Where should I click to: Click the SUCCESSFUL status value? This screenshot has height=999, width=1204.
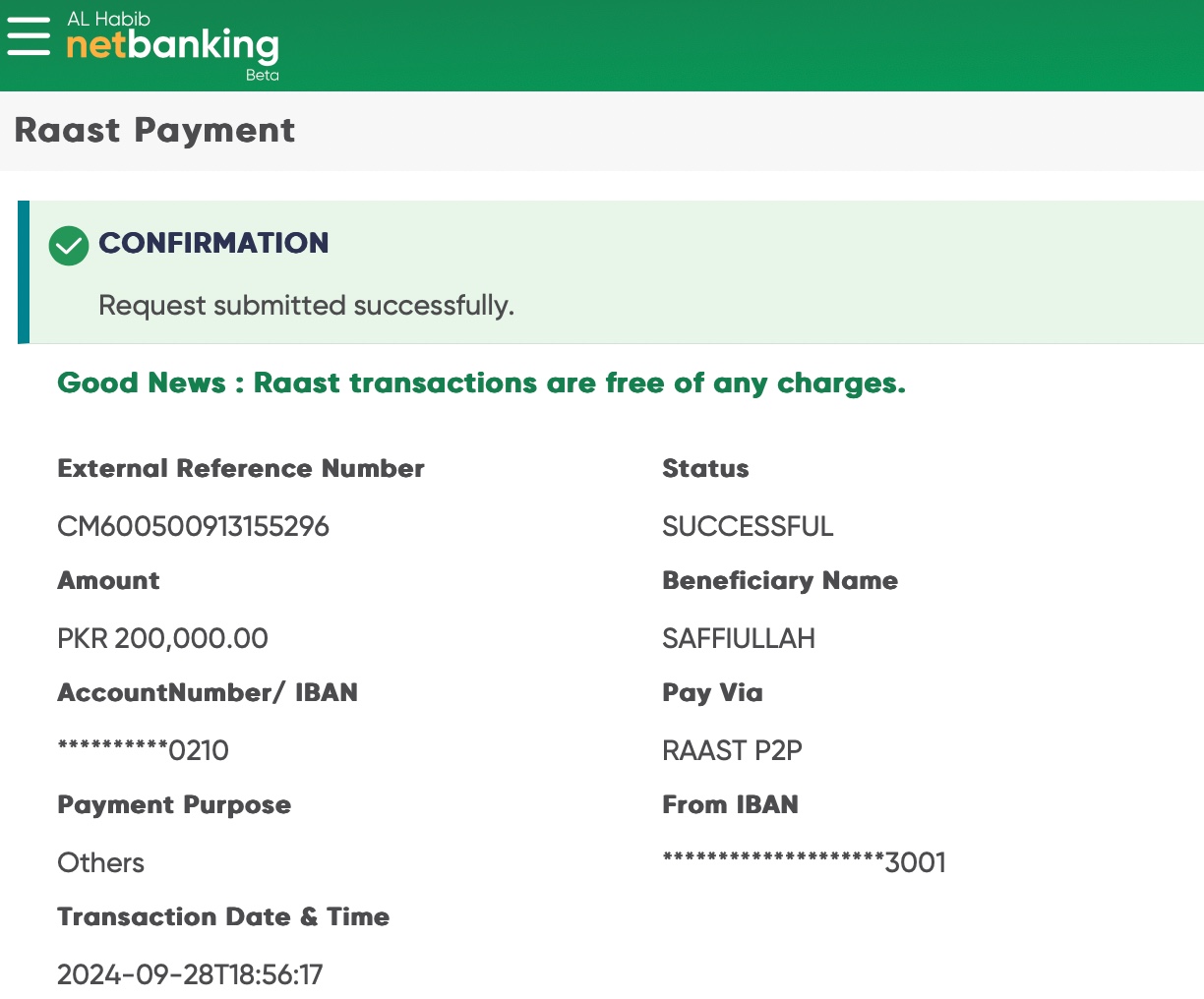coord(748,527)
